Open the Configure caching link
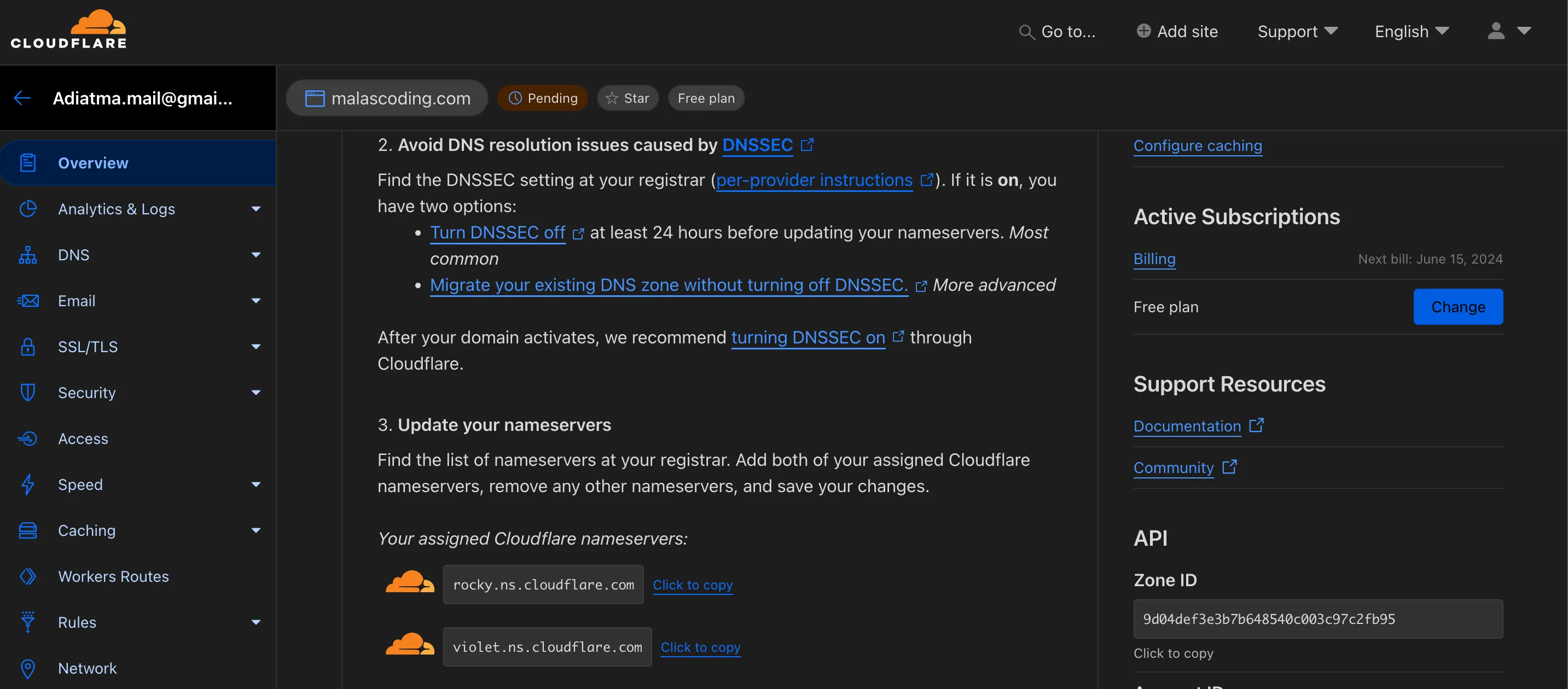Image resolution: width=1568 pixels, height=689 pixels. (x=1197, y=146)
